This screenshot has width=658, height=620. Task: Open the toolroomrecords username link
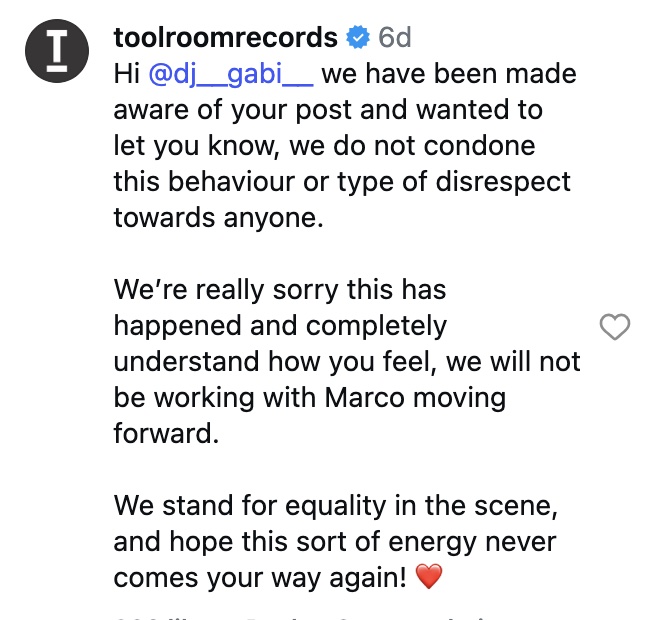point(225,38)
